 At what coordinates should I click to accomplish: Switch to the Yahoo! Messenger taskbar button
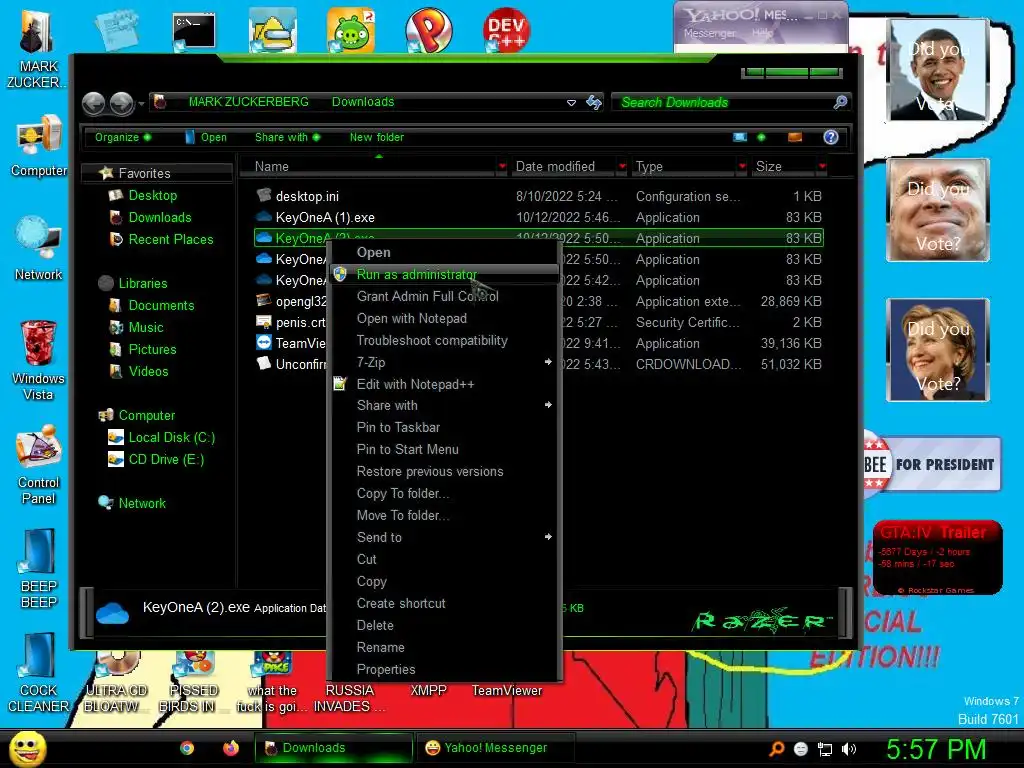coord(494,748)
